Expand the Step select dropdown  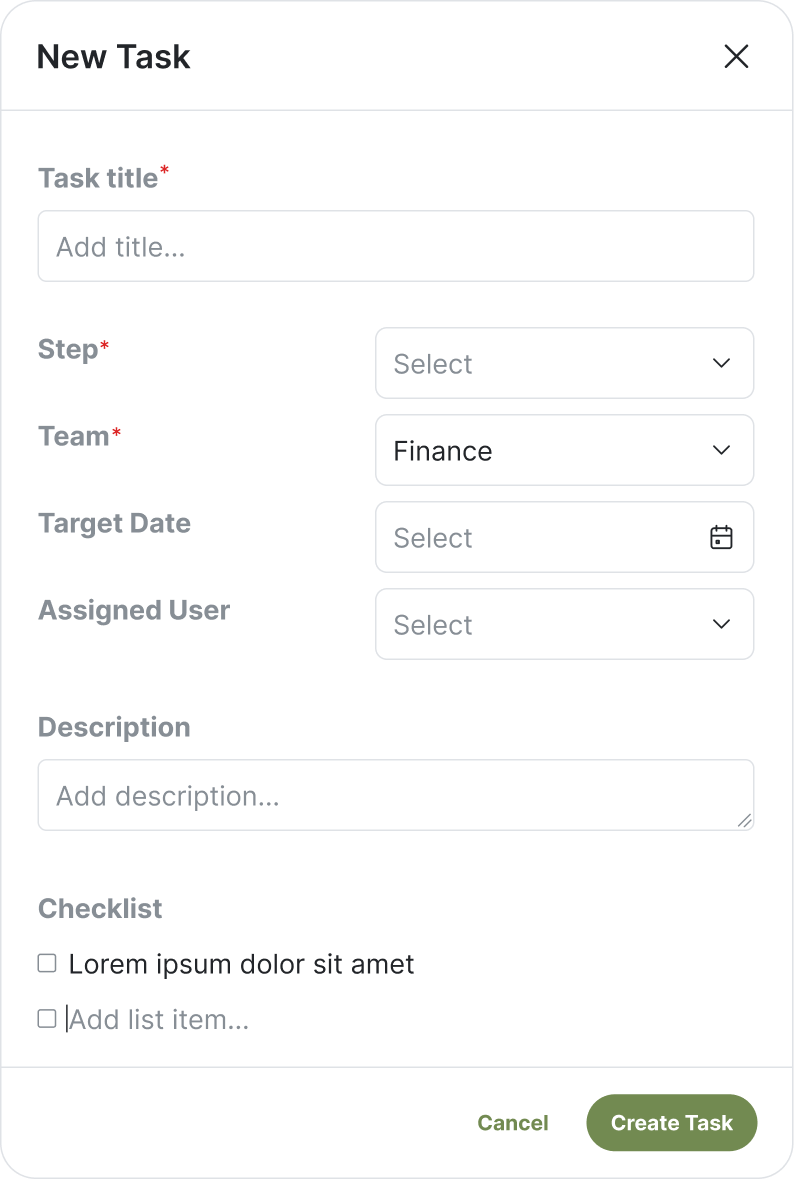[x=565, y=363]
